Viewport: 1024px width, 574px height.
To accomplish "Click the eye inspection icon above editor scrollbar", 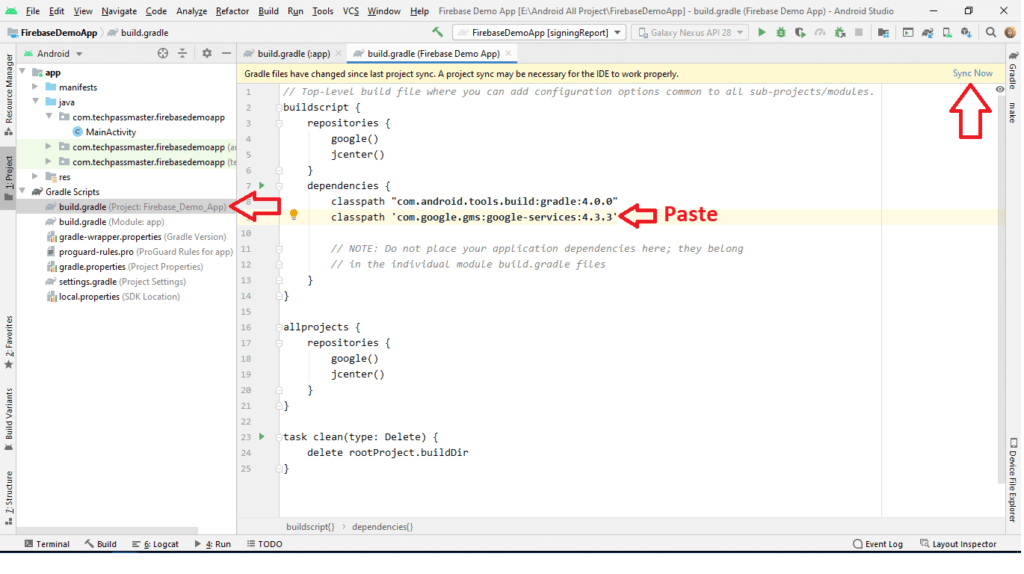I will (x=999, y=89).
